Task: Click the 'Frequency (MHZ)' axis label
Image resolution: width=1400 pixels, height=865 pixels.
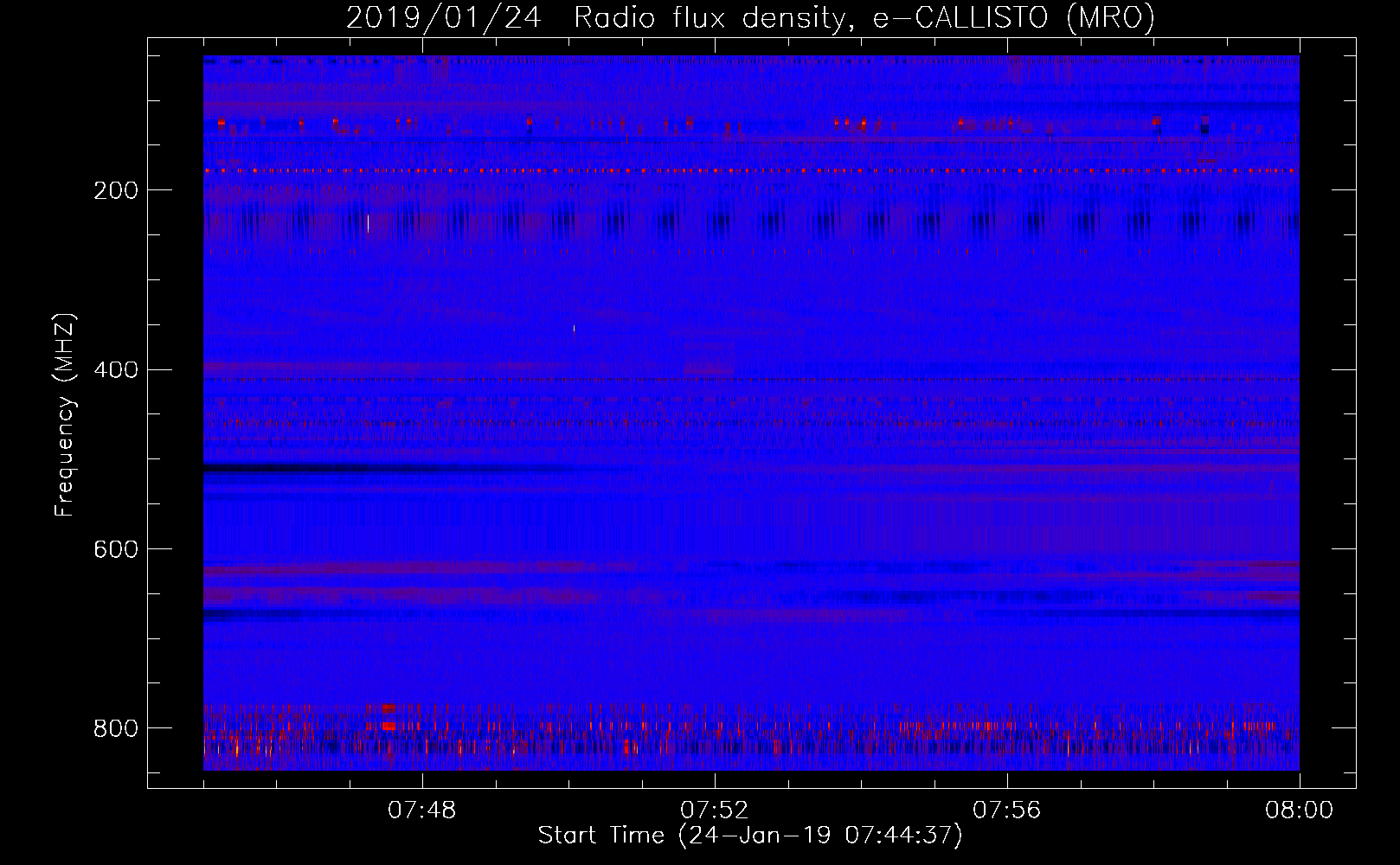Action: [65, 414]
